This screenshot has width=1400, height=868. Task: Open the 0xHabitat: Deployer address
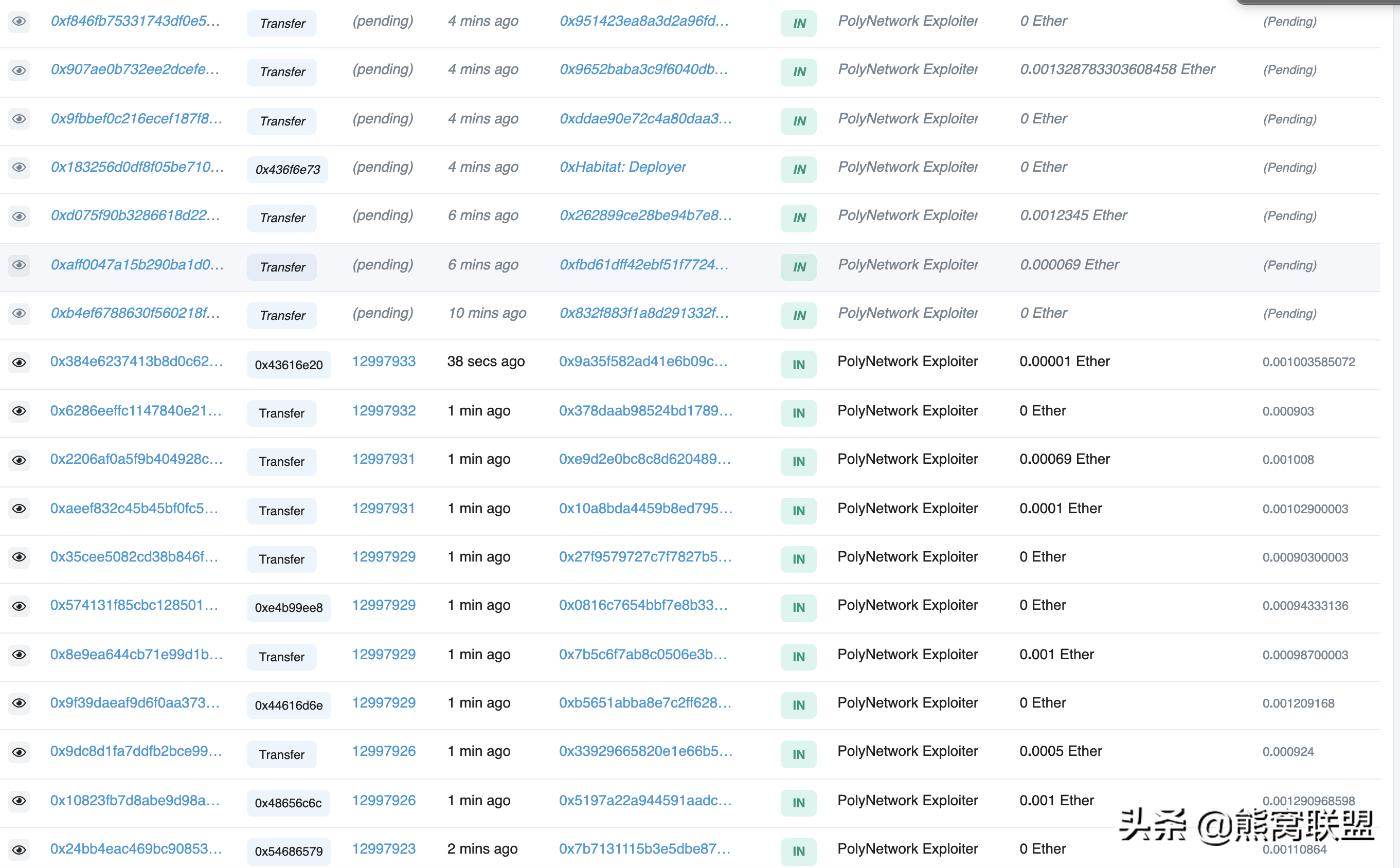pos(623,167)
